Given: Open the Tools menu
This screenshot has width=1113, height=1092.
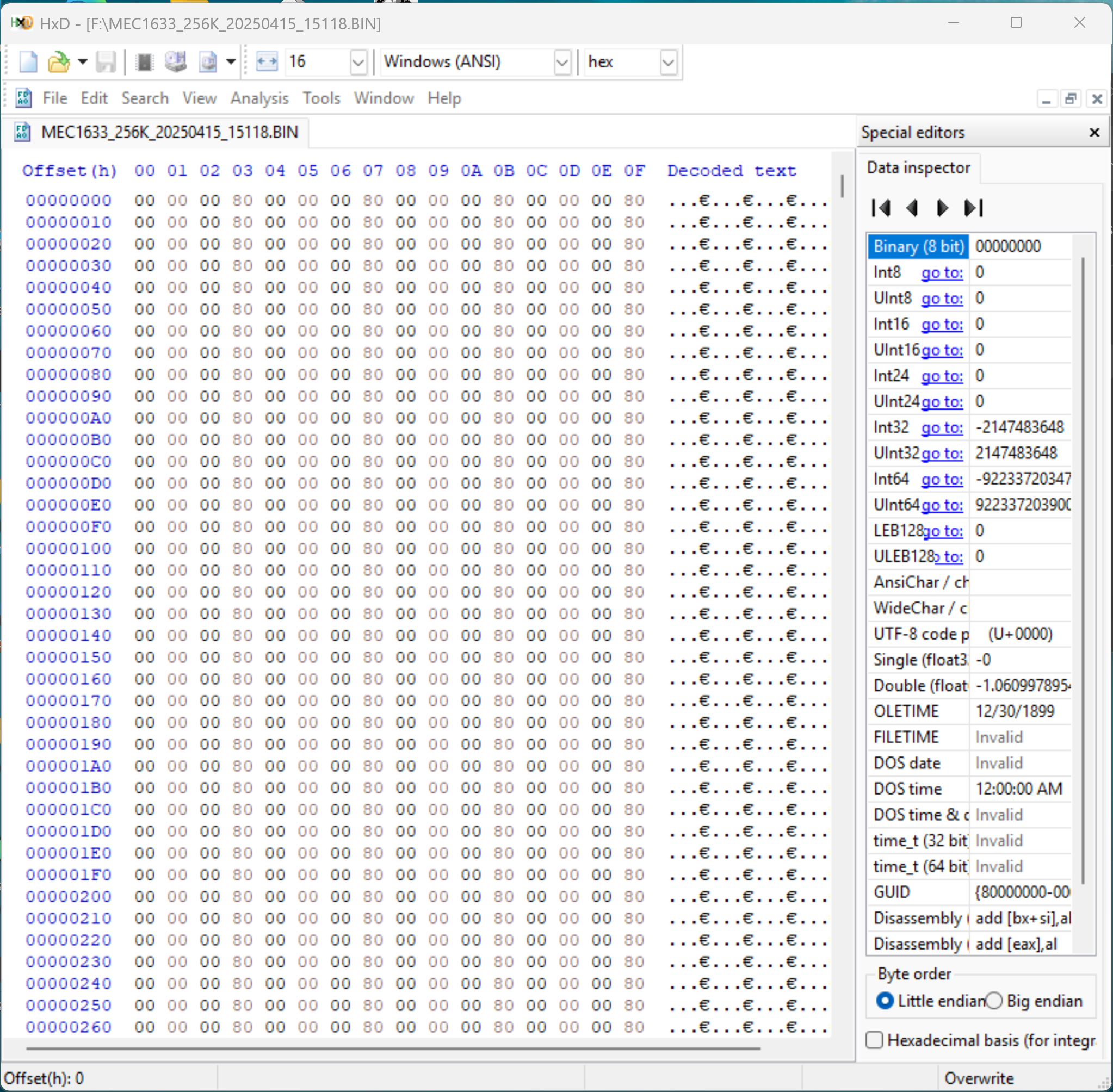Looking at the screenshot, I should pos(321,98).
